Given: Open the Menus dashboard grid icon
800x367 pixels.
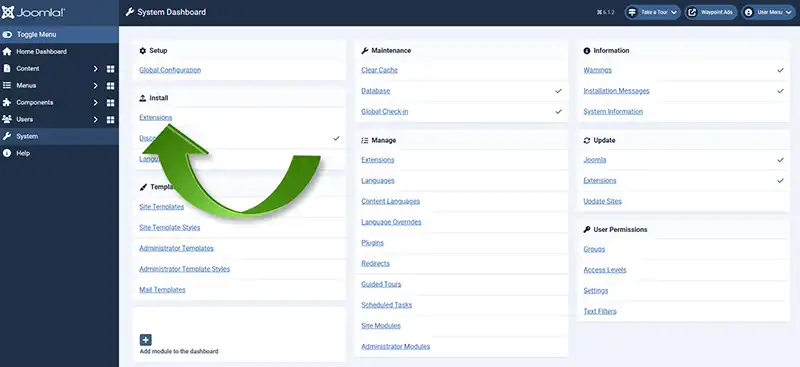Looking at the screenshot, I should click(x=110, y=86).
